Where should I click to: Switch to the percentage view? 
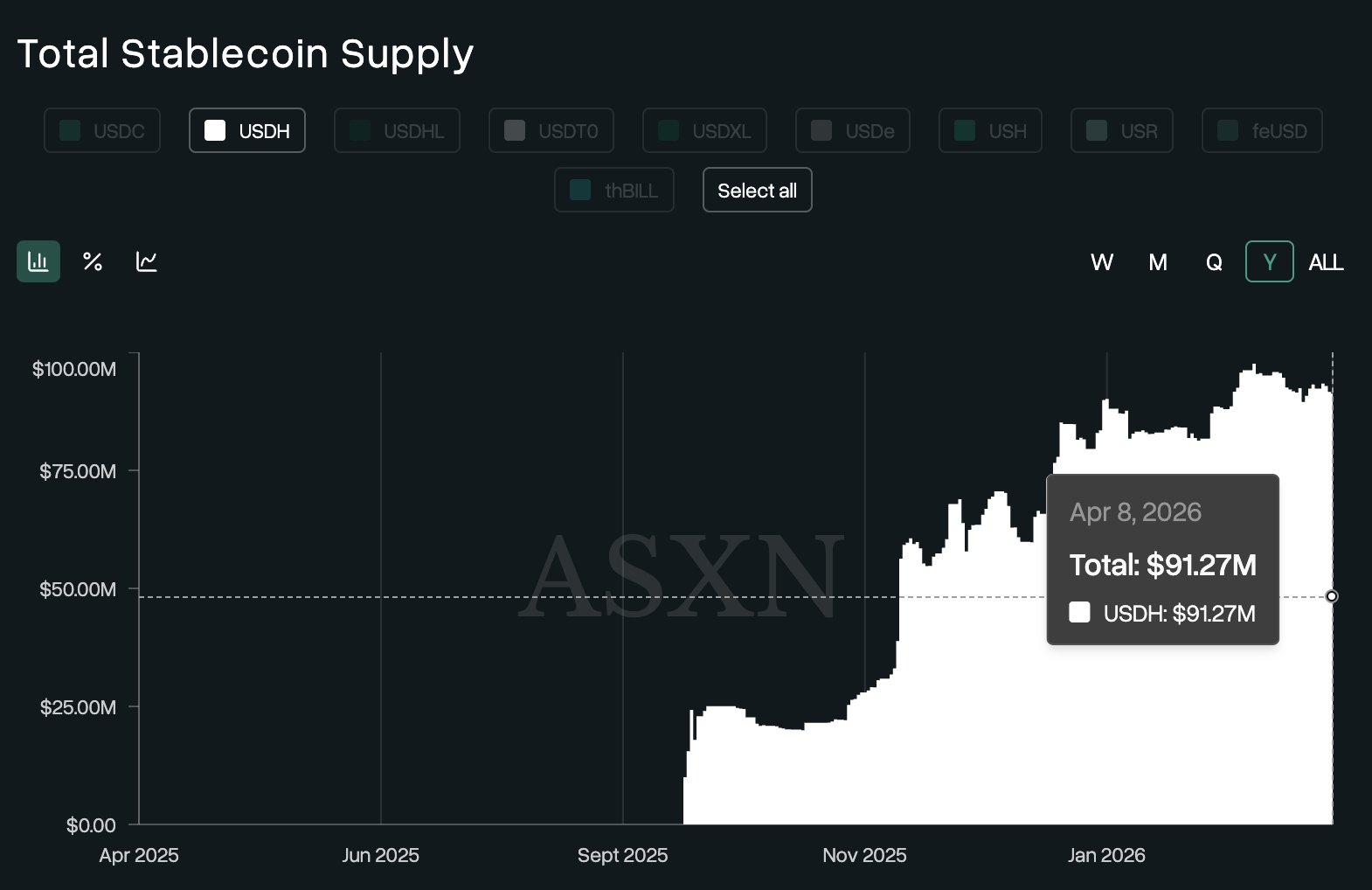pyautogui.click(x=93, y=261)
